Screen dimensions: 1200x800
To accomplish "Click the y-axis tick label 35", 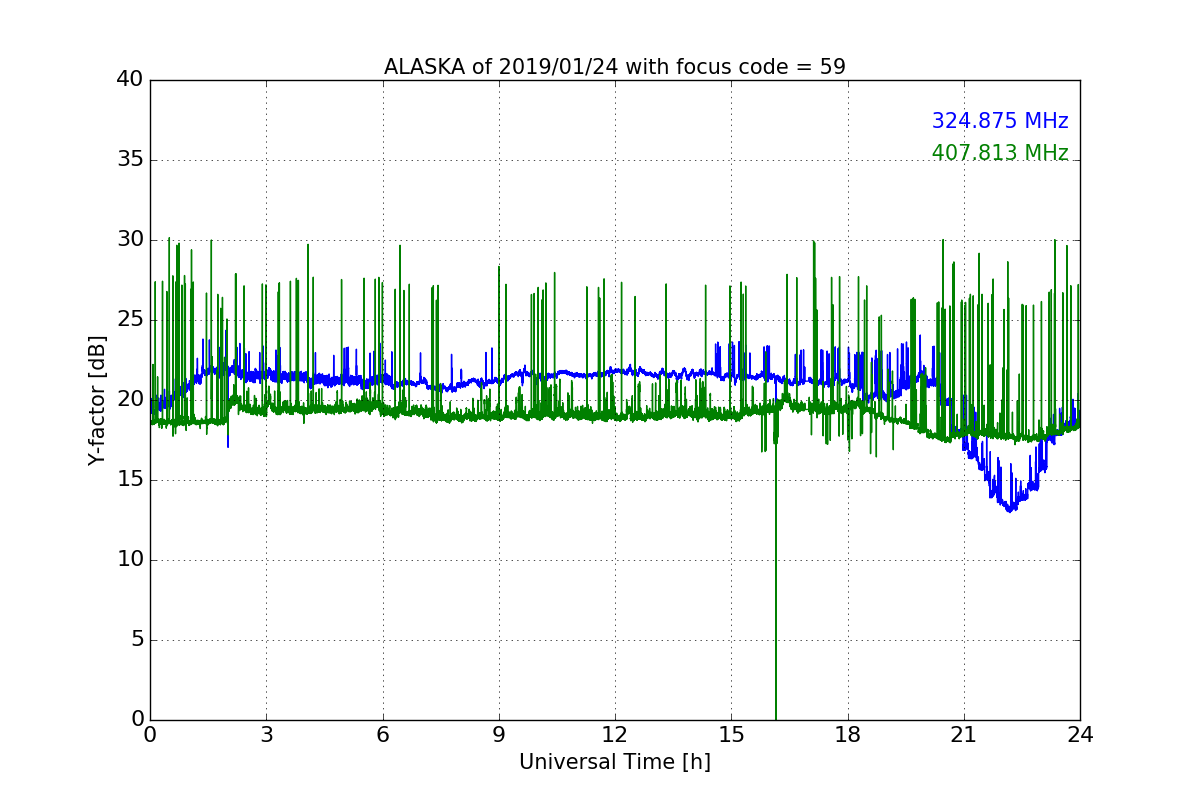I will [130, 159].
